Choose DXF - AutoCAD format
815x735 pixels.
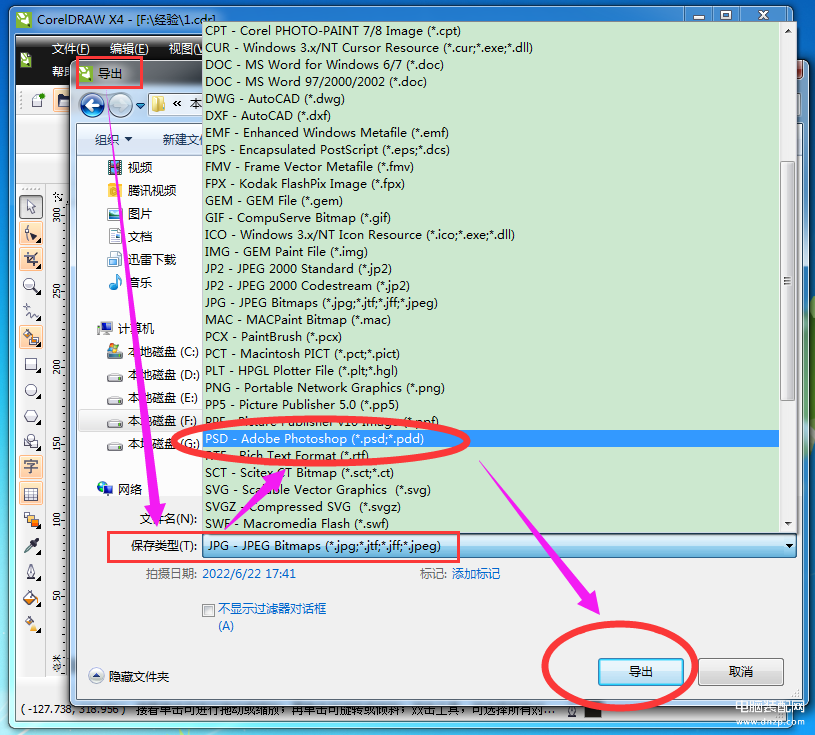(x=491, y=115)
